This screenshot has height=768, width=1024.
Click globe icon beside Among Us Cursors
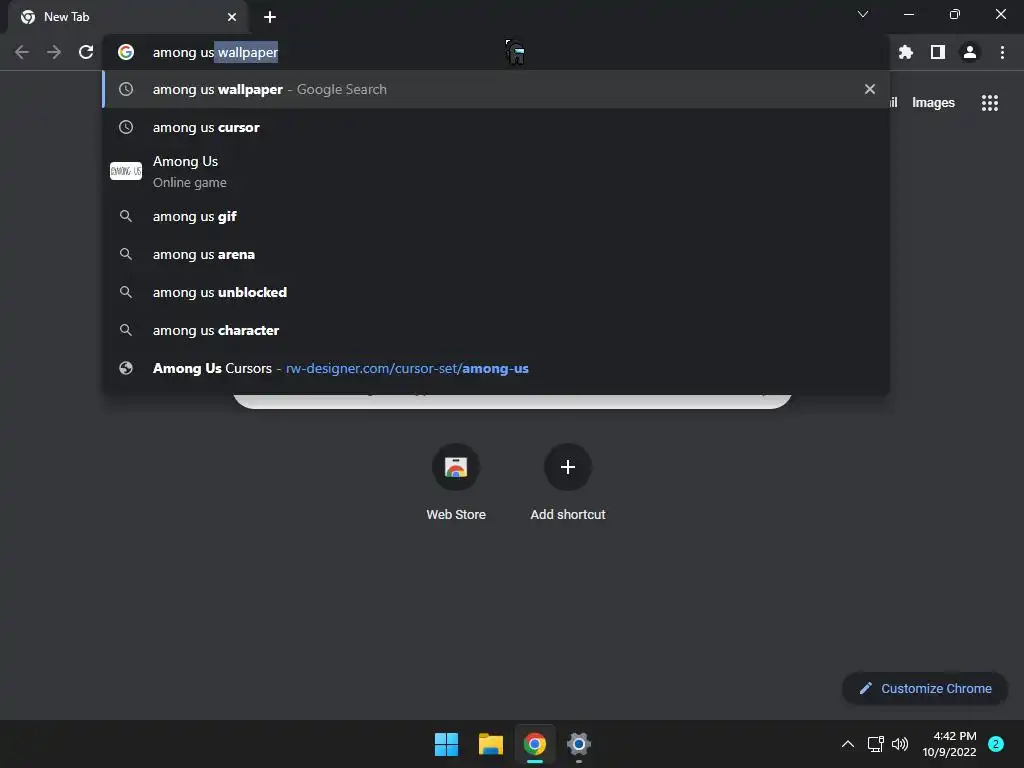point(126,368)
